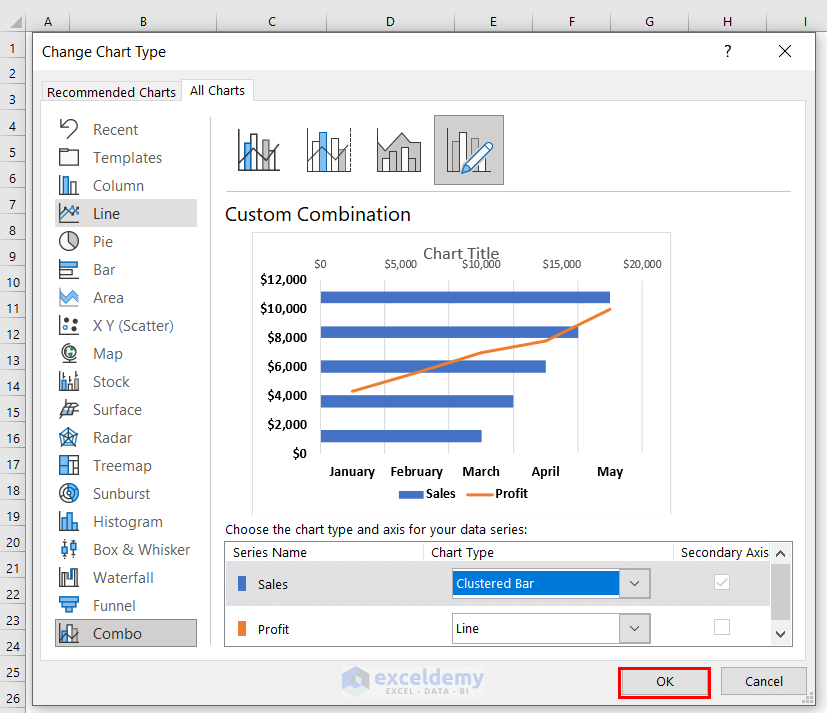827x713 pixels.
Task: Expand the series list scroll-up arrow
Action: coord(781,553)
